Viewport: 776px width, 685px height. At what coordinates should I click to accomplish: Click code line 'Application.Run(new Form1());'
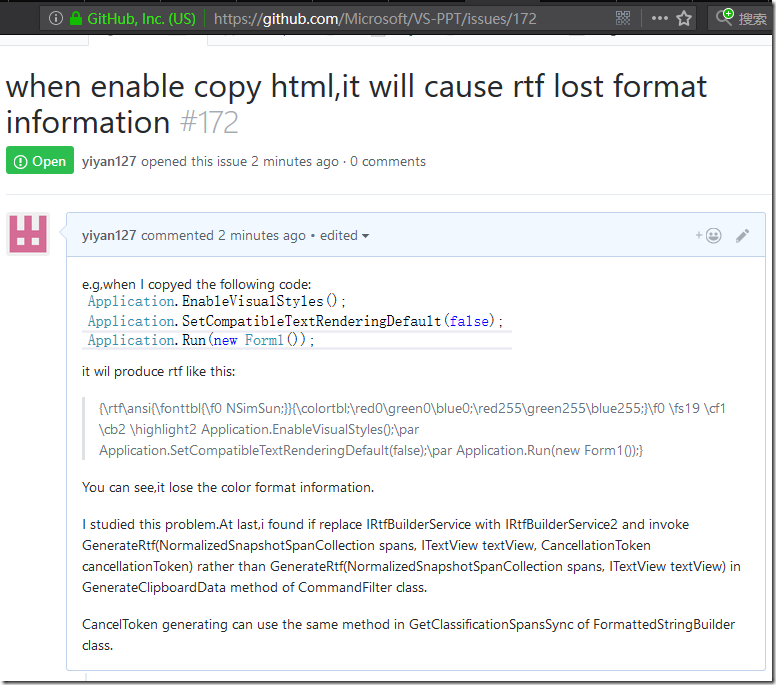[x=200, y=341]
